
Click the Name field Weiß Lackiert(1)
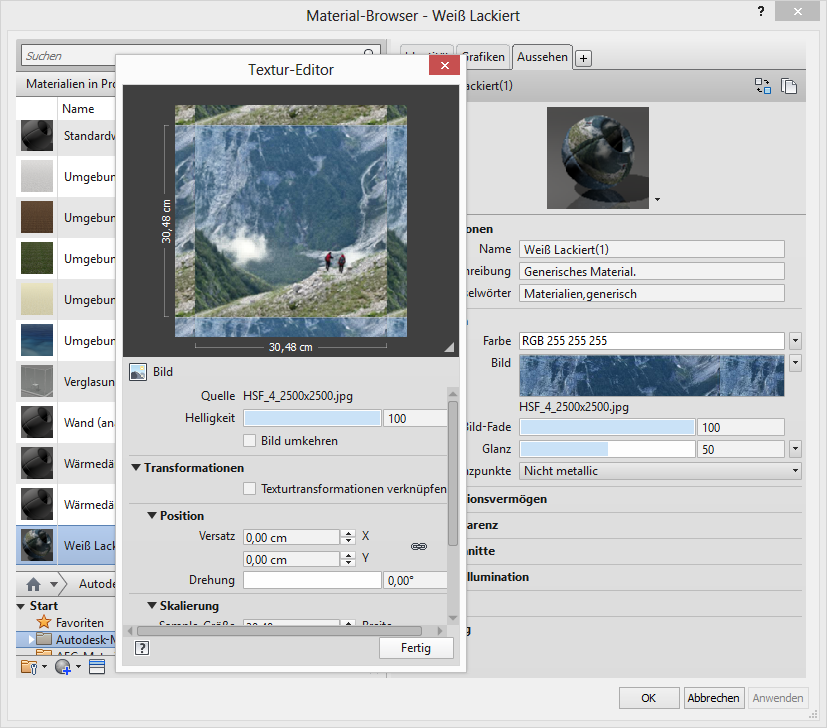pyautogui.click(x=652, y=250)
